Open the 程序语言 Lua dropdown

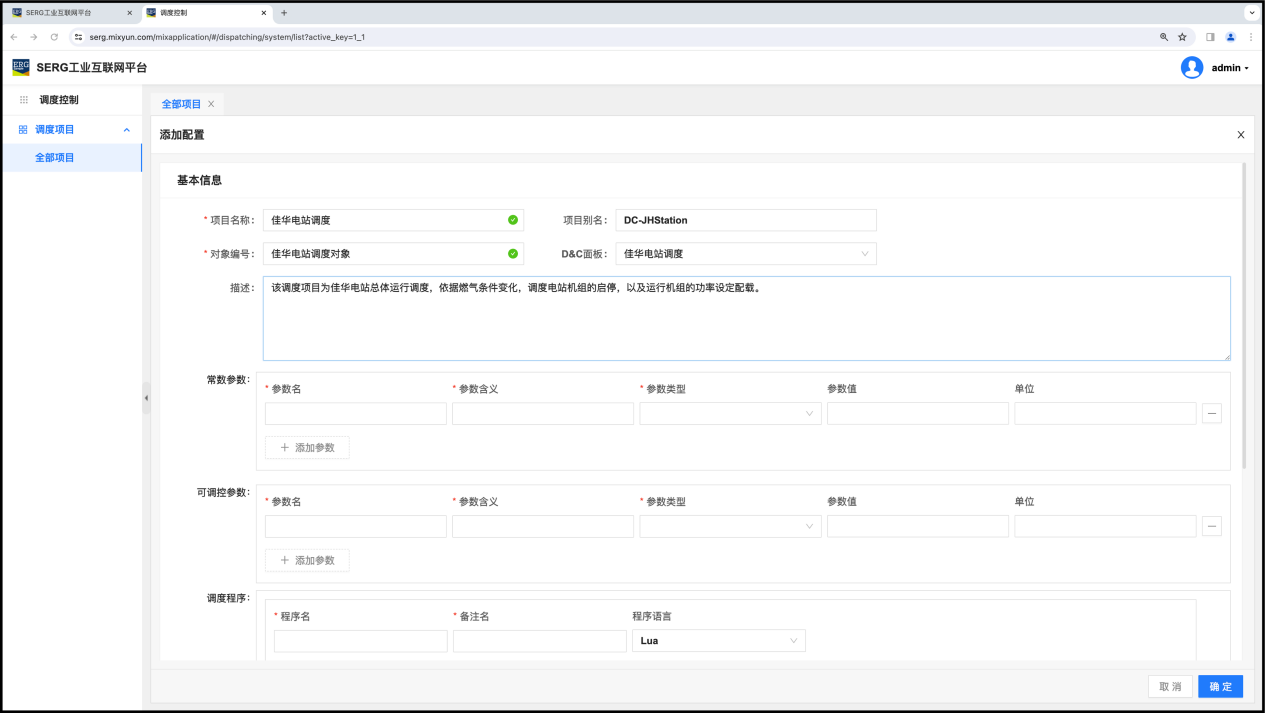pos(718,641)
